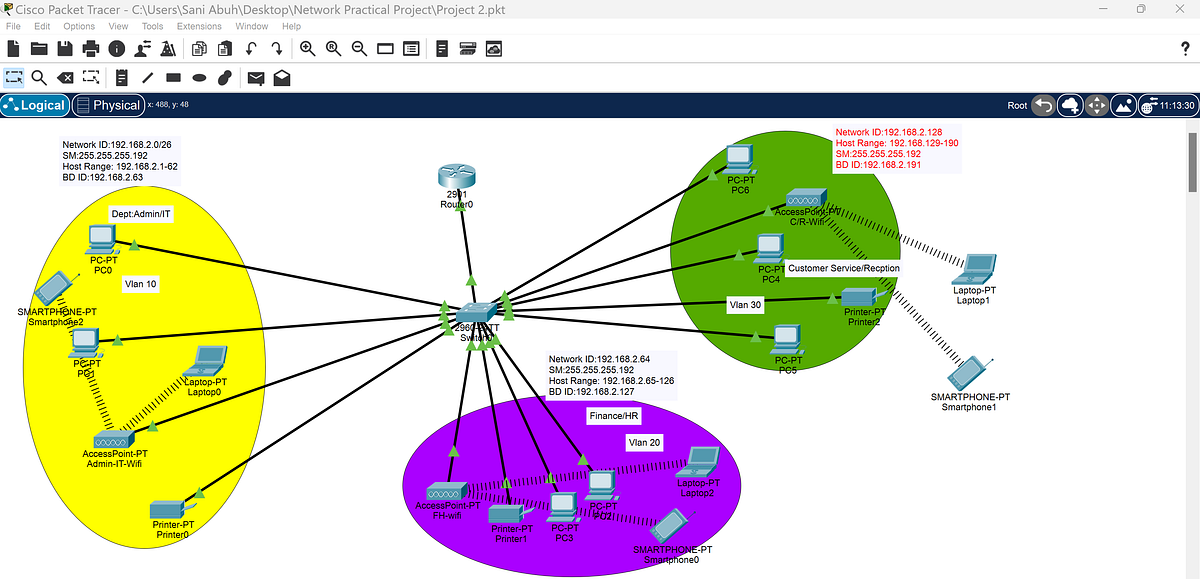Open Help with the question mark
The image size is (1200, 579).
[x=1185, y=48]
